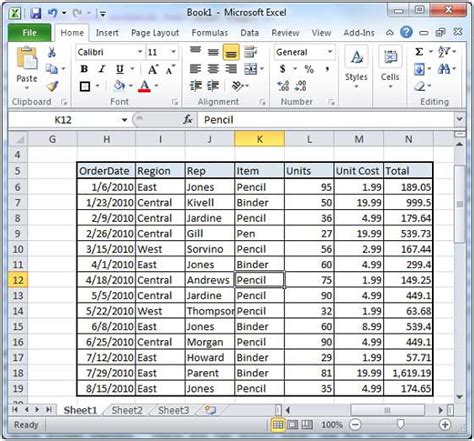Zoom in with plus button

coord(445,425)
